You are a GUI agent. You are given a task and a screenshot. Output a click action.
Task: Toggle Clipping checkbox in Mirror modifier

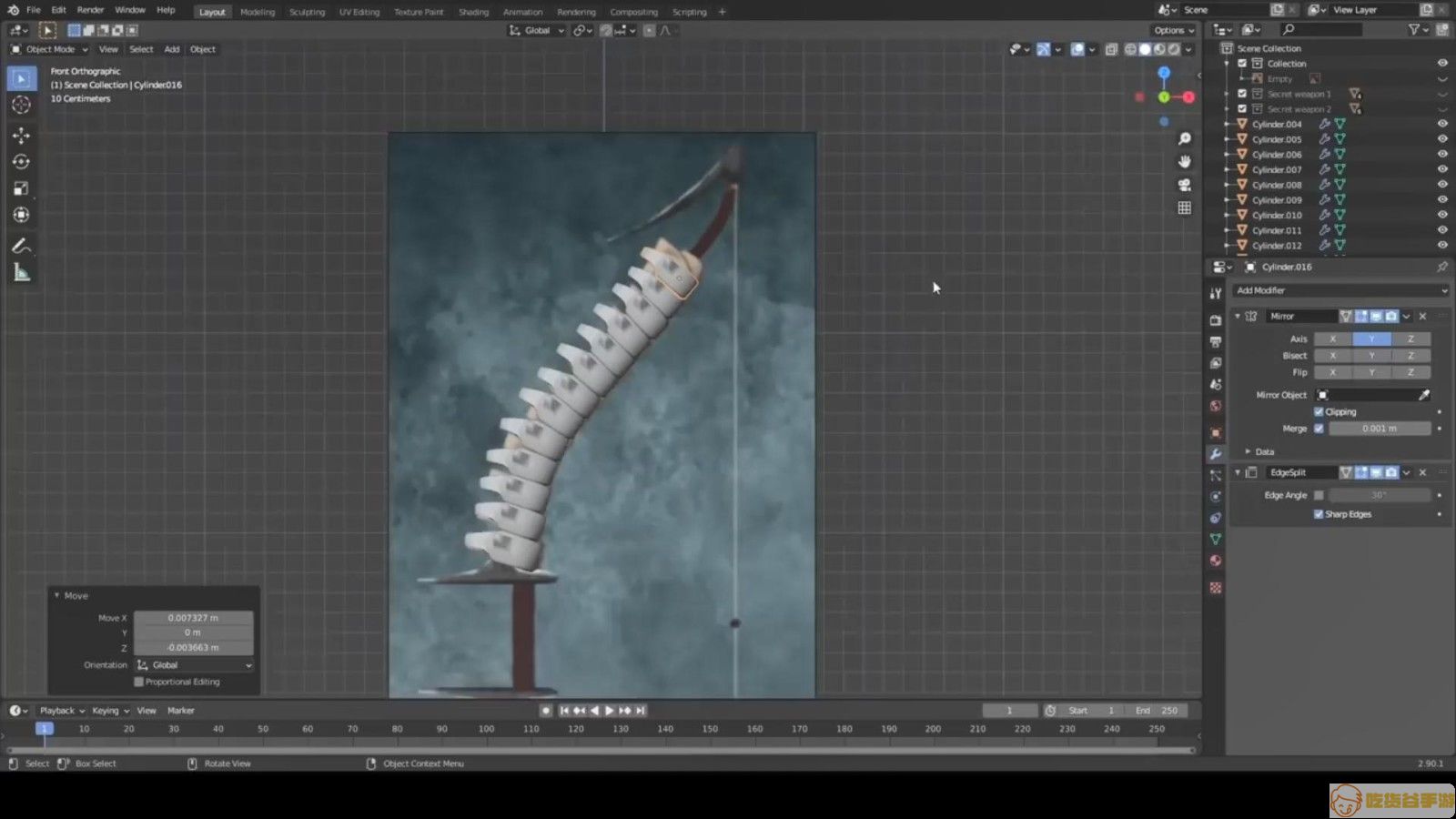pyautogui.click(x=1319, y=412)
